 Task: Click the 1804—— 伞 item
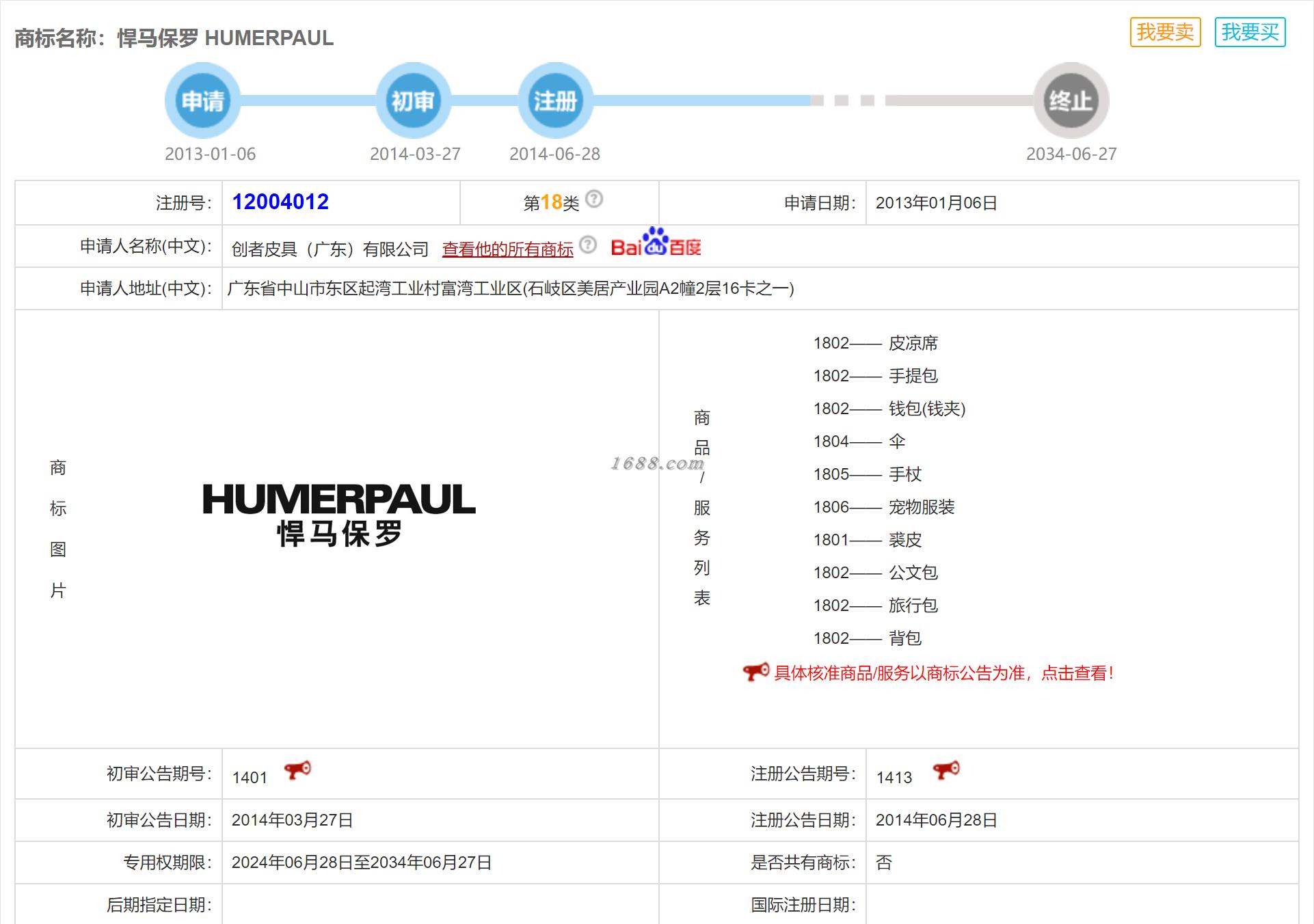(859, 441)
